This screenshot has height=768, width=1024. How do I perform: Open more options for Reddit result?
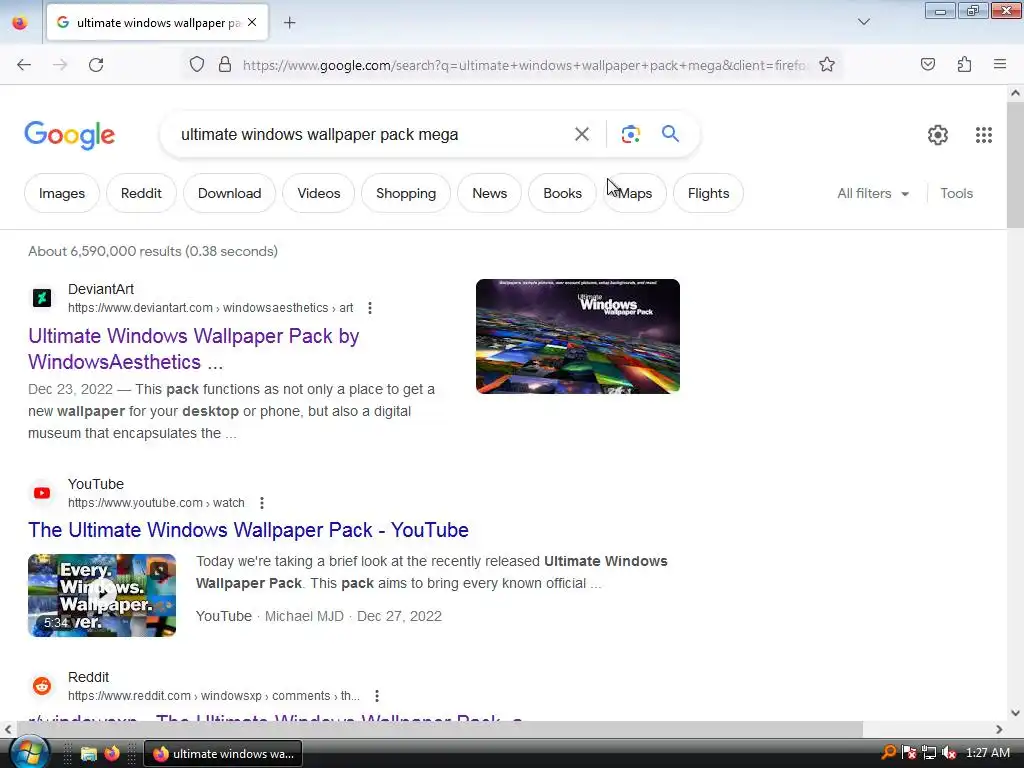(x=377, y=696)
